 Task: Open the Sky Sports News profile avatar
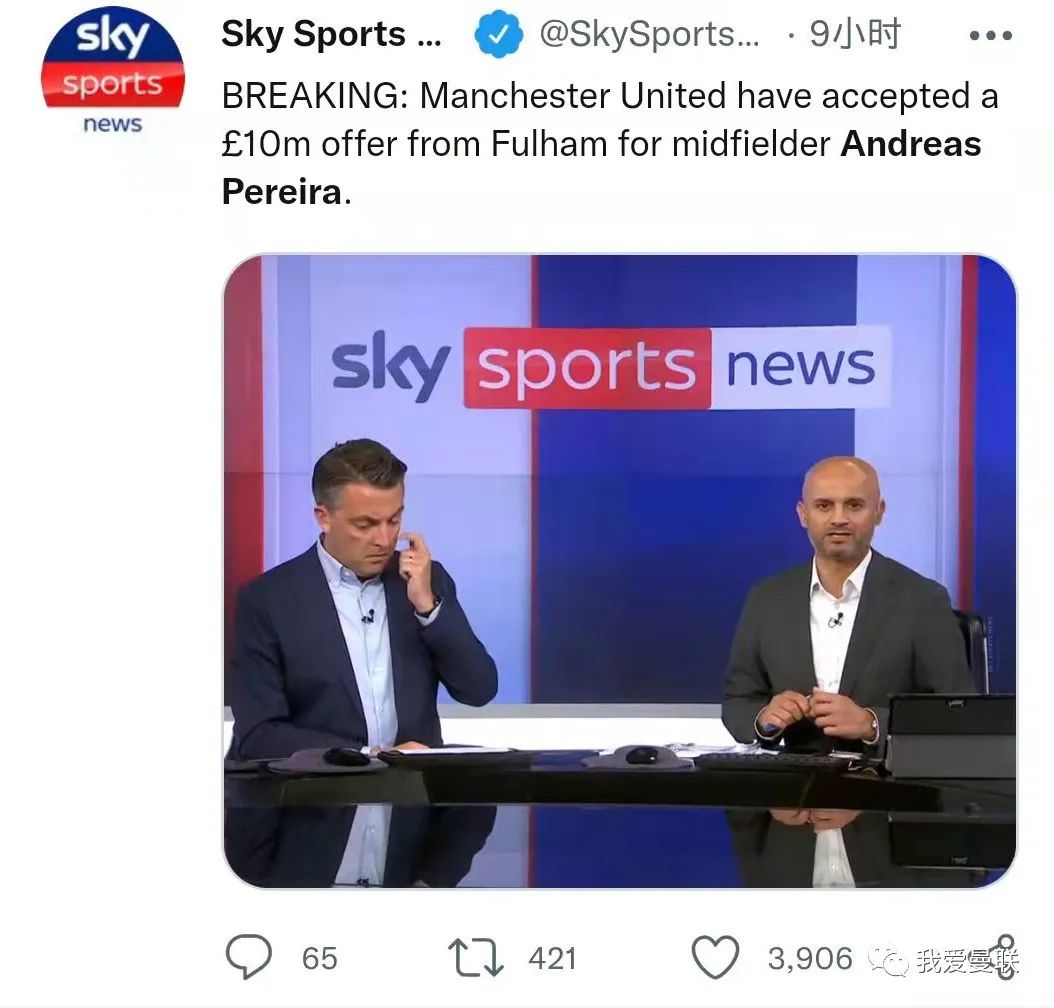[x=113, y=73]
